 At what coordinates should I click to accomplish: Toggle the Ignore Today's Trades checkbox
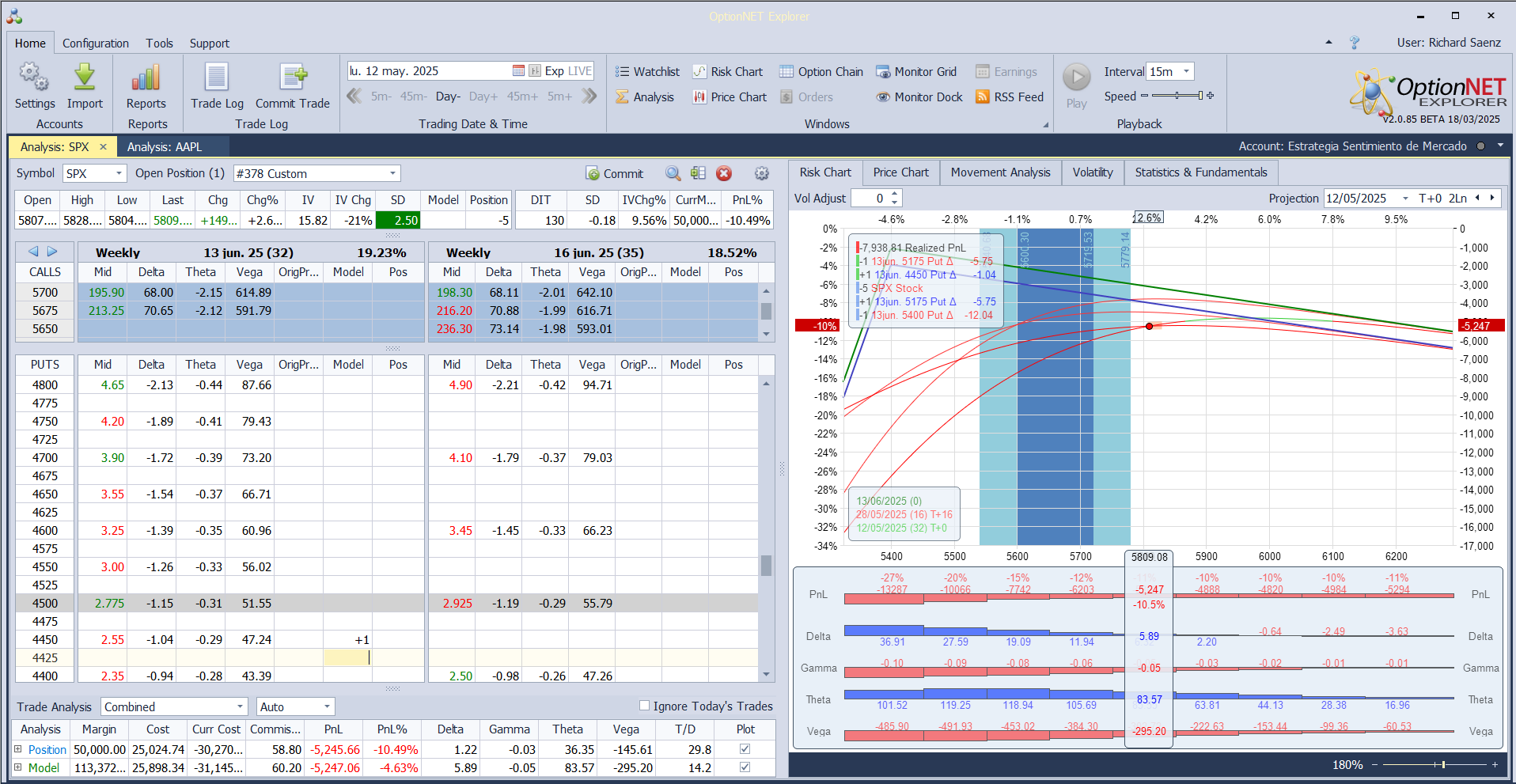(644, 706)
